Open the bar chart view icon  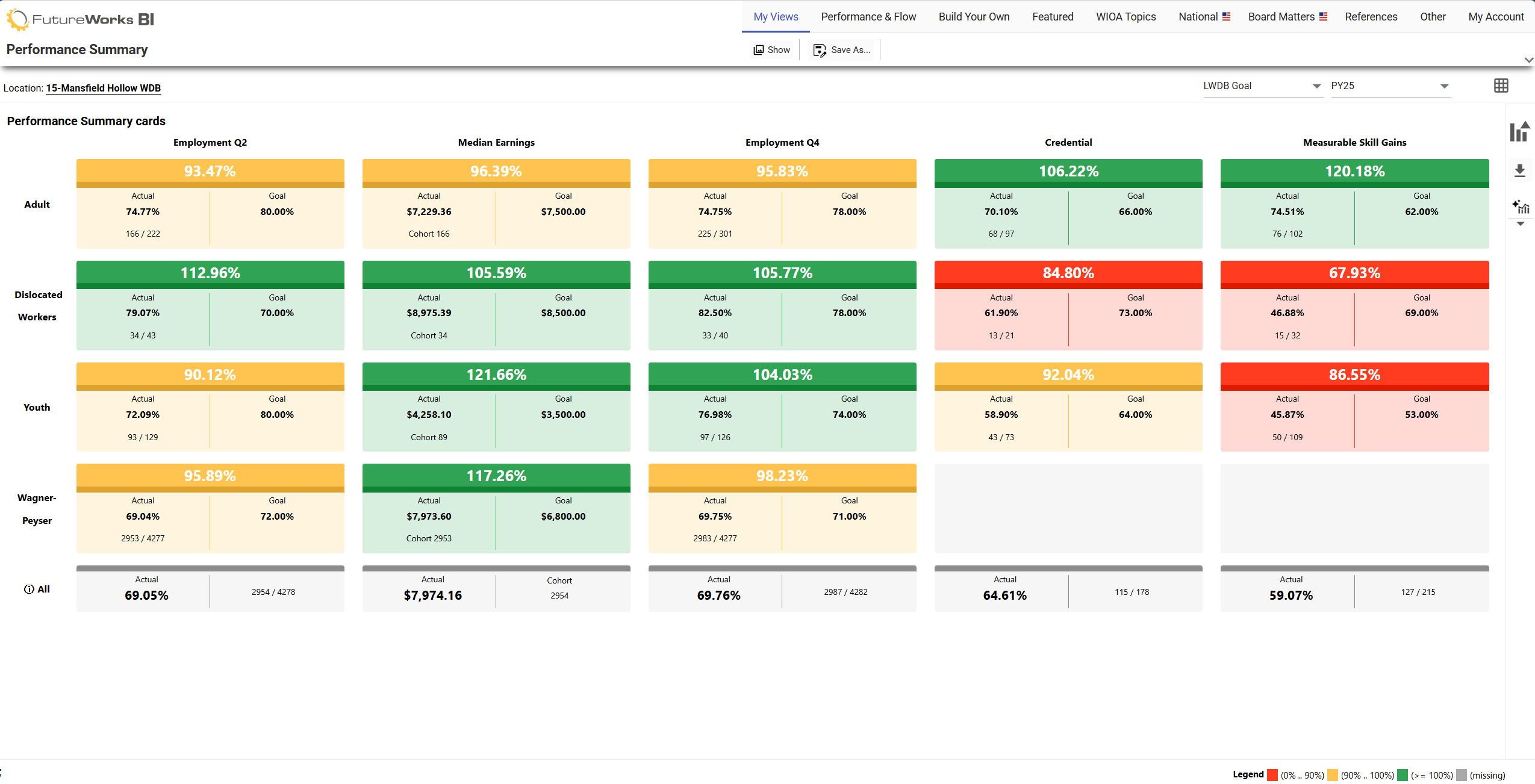1520,131
